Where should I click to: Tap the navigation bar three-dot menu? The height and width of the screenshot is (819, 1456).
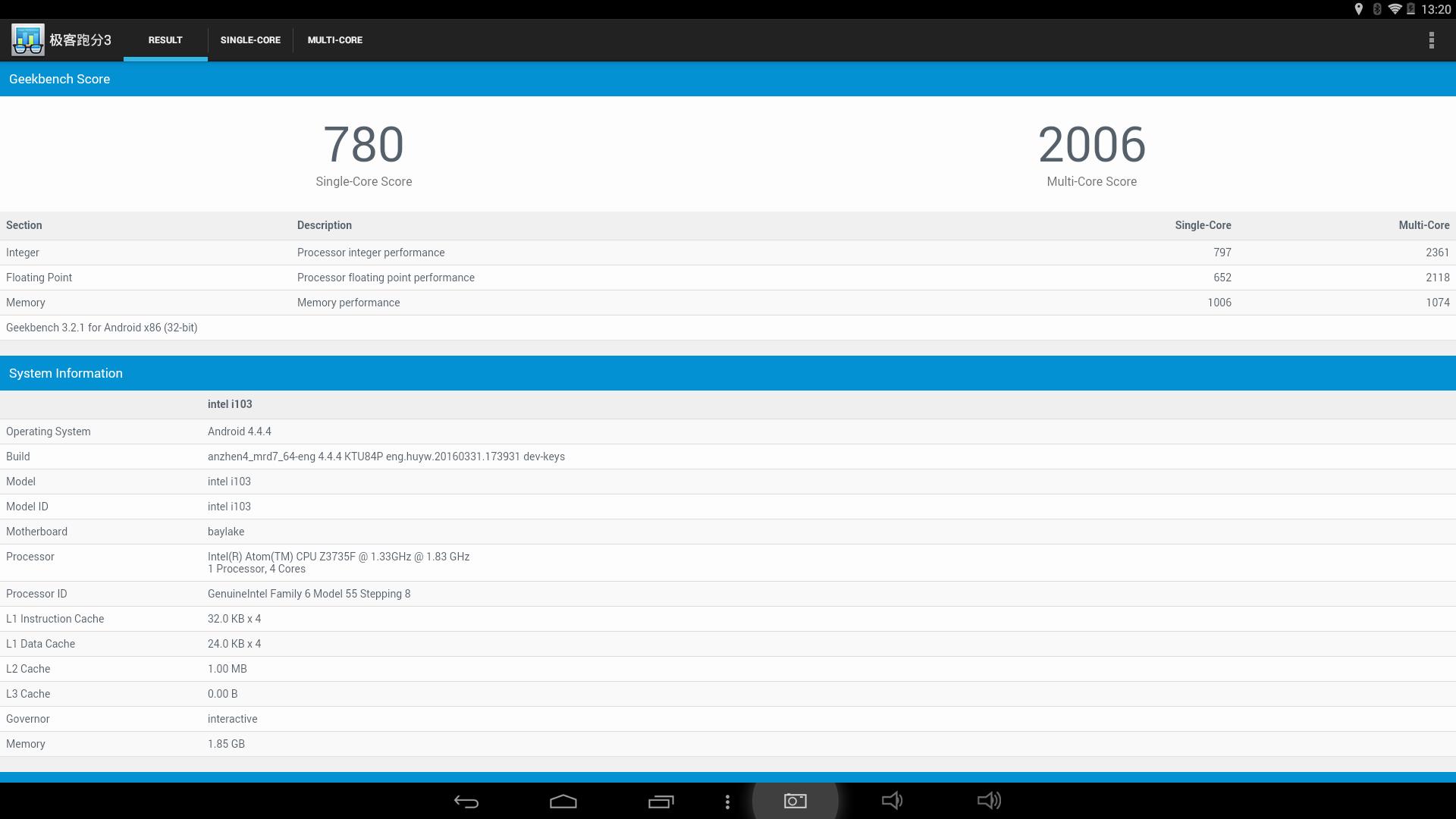(x=727, y=802)
